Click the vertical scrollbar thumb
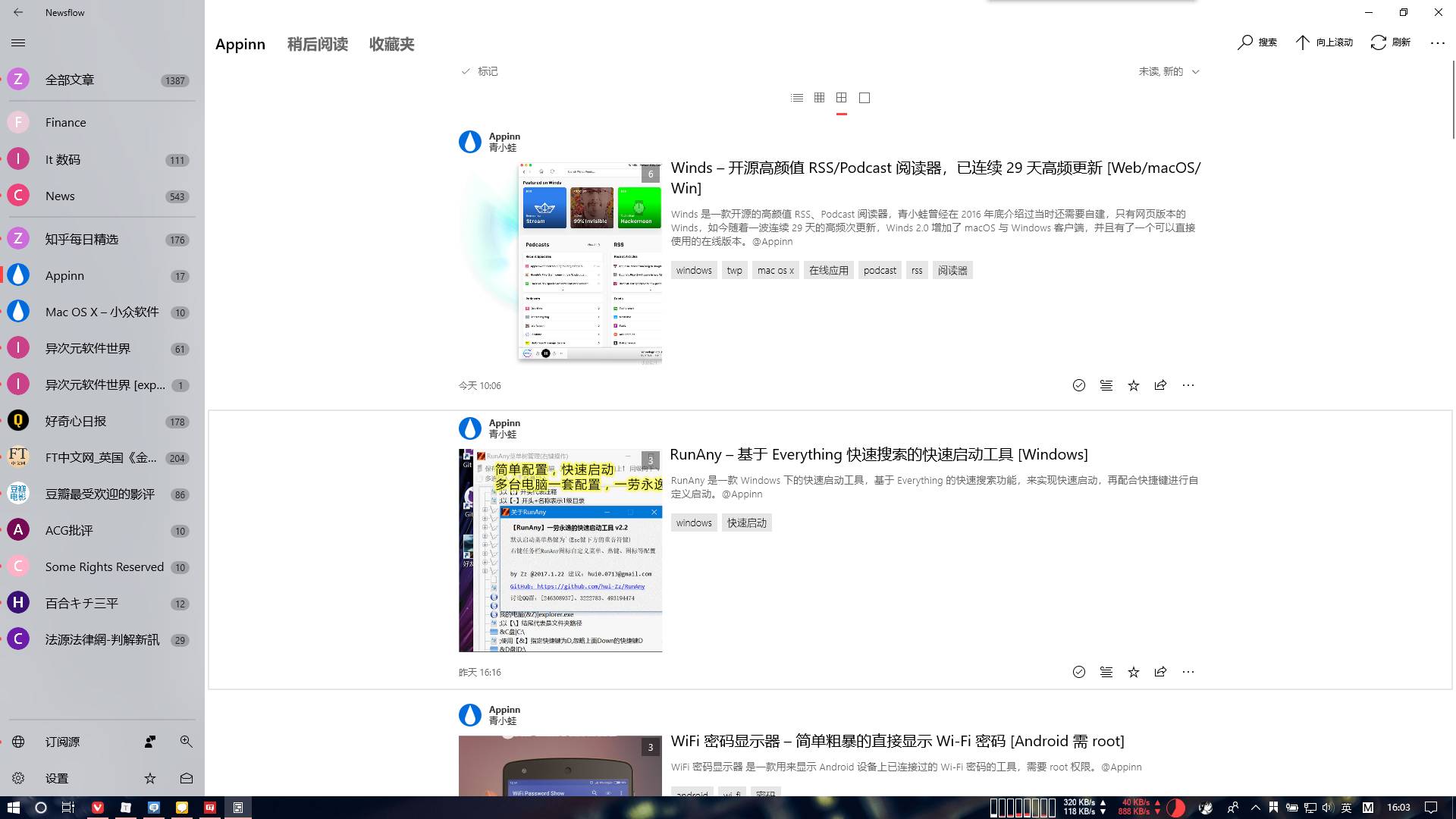 [x=1452, y=100]
